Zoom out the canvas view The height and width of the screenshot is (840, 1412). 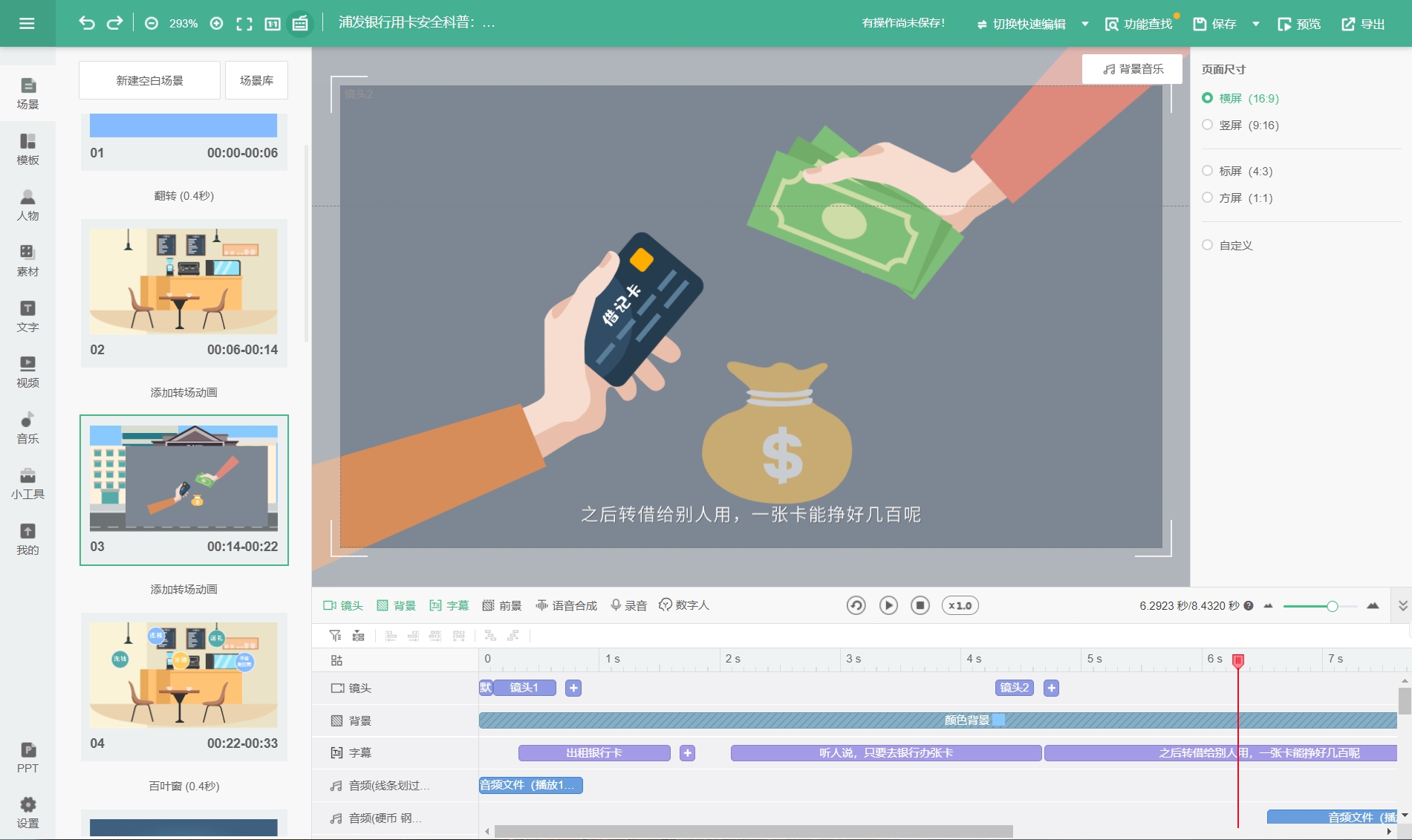[152, 24]
